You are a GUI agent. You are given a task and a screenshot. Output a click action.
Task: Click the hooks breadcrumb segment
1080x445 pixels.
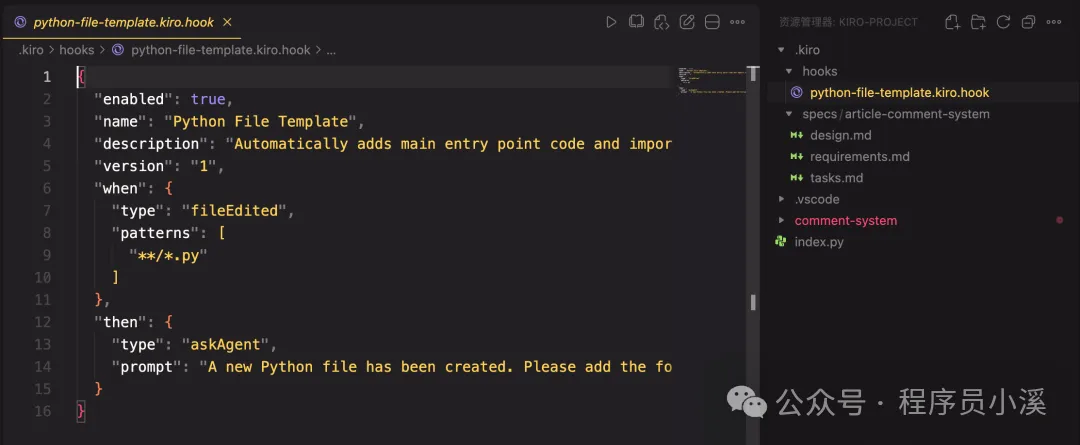click(76, 50)
